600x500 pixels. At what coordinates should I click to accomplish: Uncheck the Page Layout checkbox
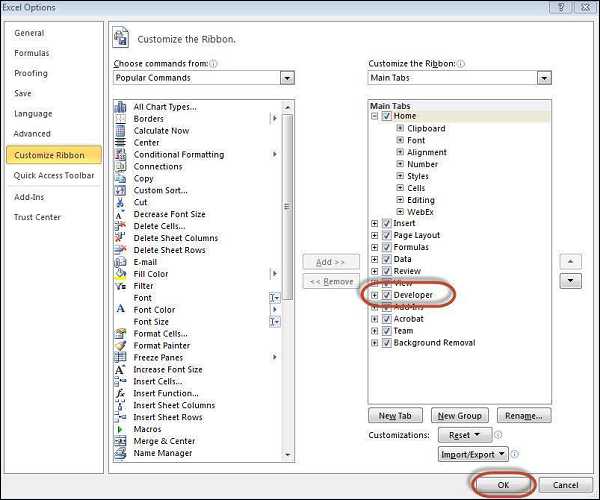(x=386, y=235)
